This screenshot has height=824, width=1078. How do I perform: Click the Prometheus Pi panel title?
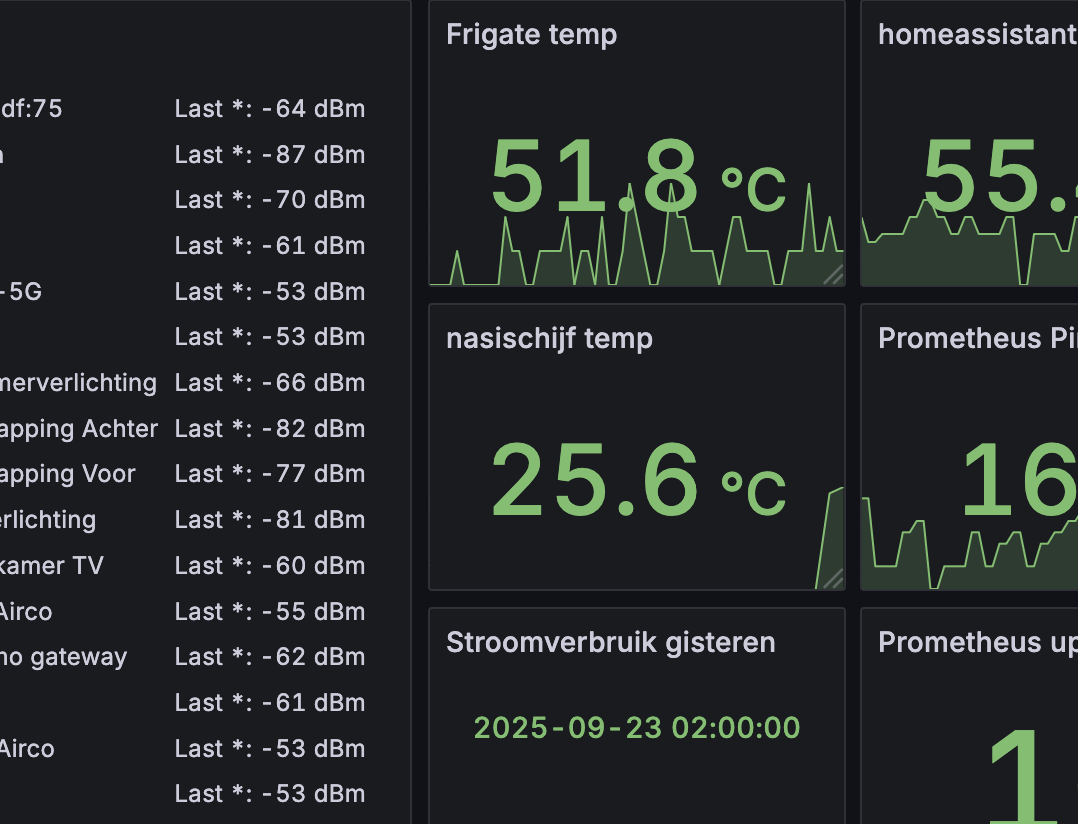tap(978, 338)
